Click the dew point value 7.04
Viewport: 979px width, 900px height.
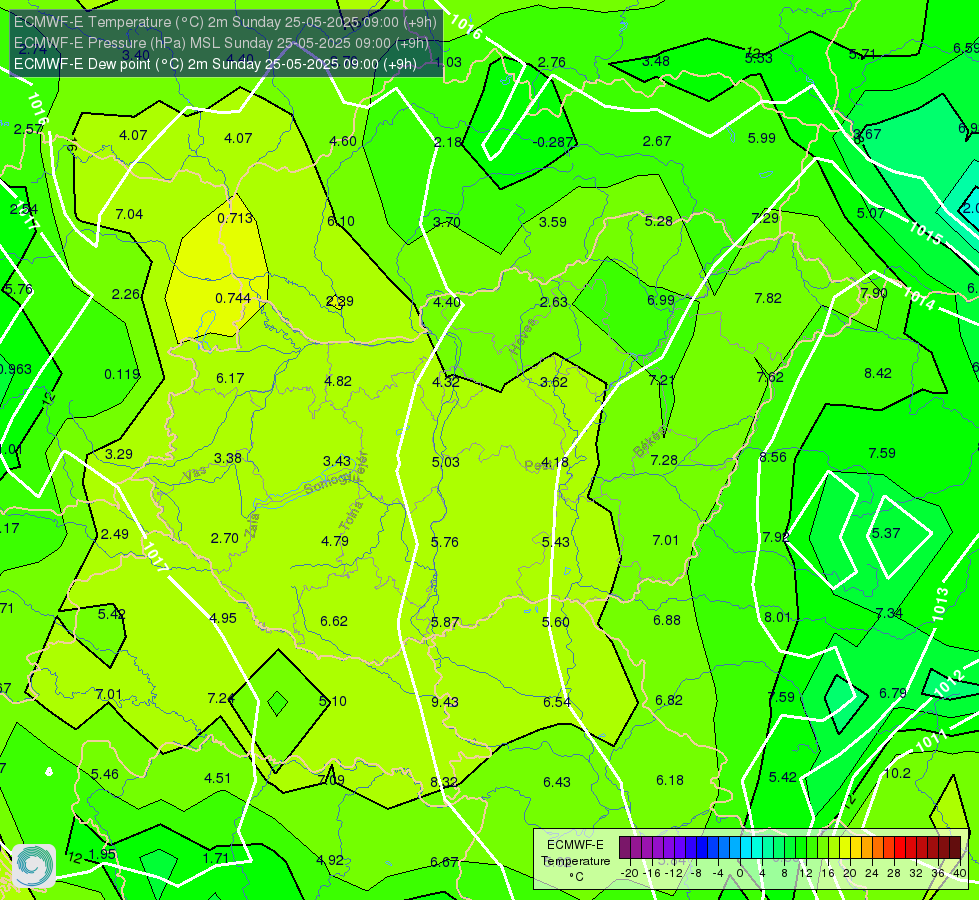click(129, 214)
